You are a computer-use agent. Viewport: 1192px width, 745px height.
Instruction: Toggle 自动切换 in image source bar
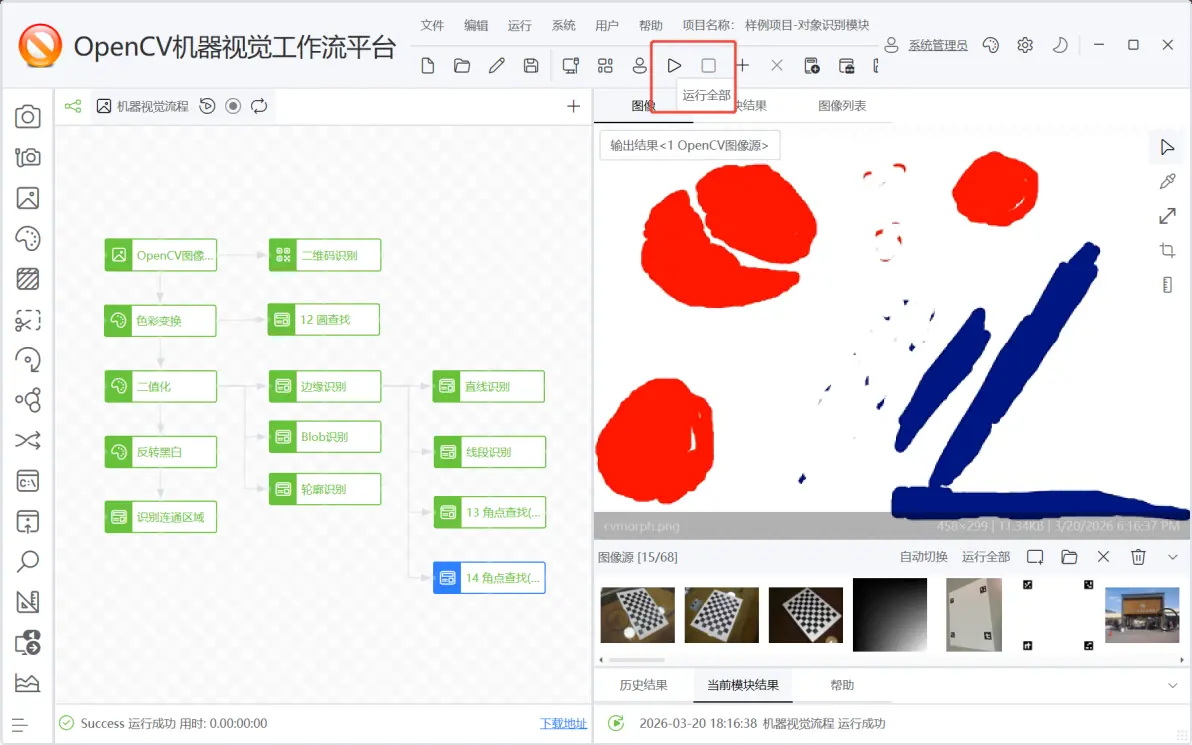click(924, 557)
